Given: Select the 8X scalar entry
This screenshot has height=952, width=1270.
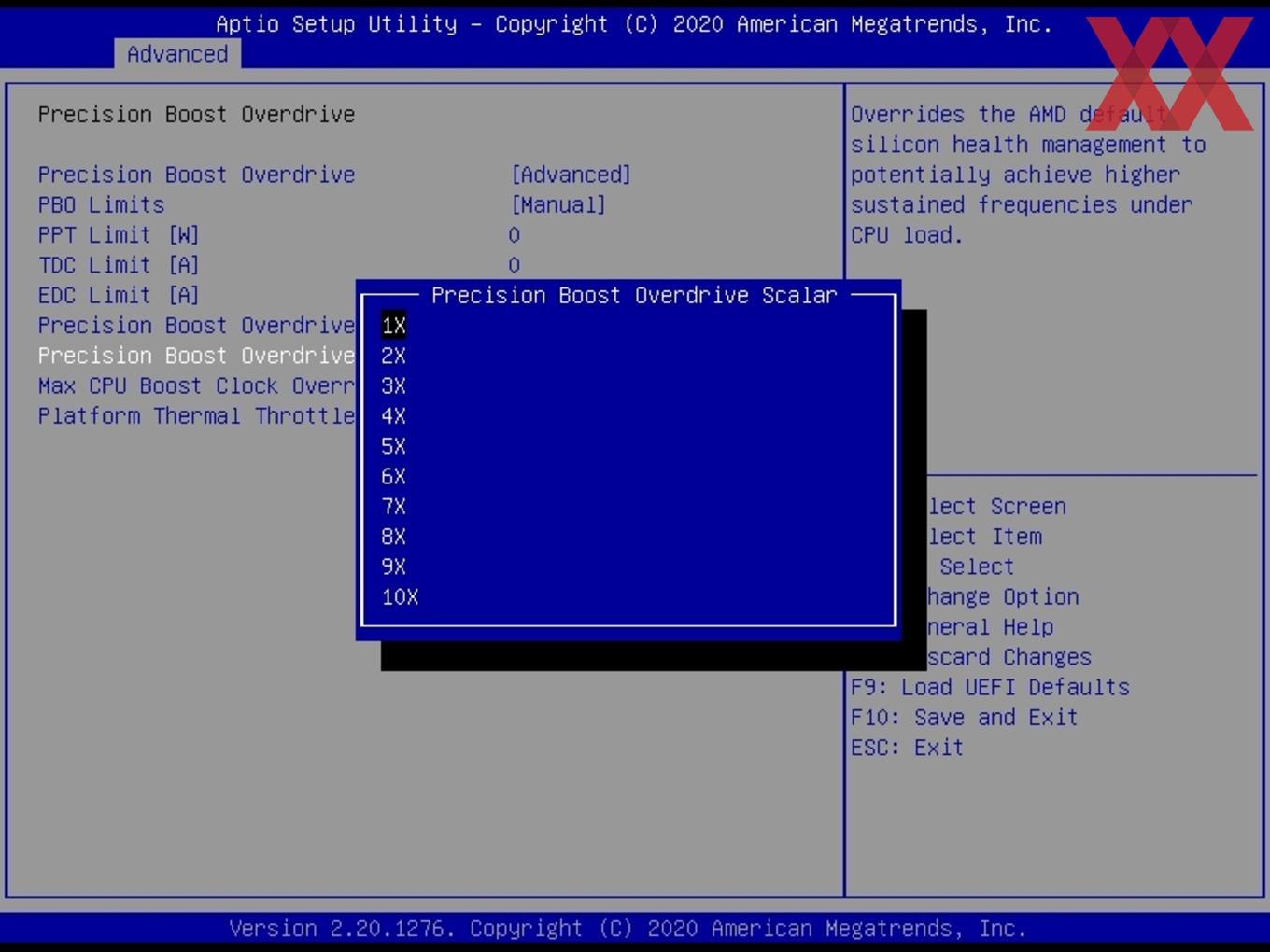Looking at the screenshot, I should point(393,537).
